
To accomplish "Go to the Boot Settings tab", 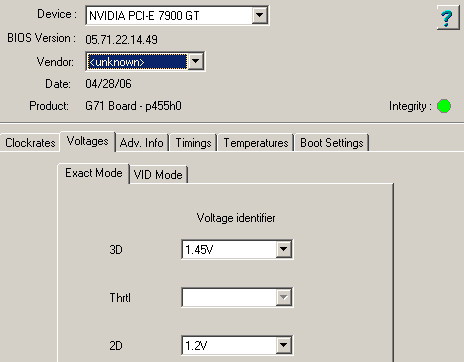I will click(x=332, y=143).
